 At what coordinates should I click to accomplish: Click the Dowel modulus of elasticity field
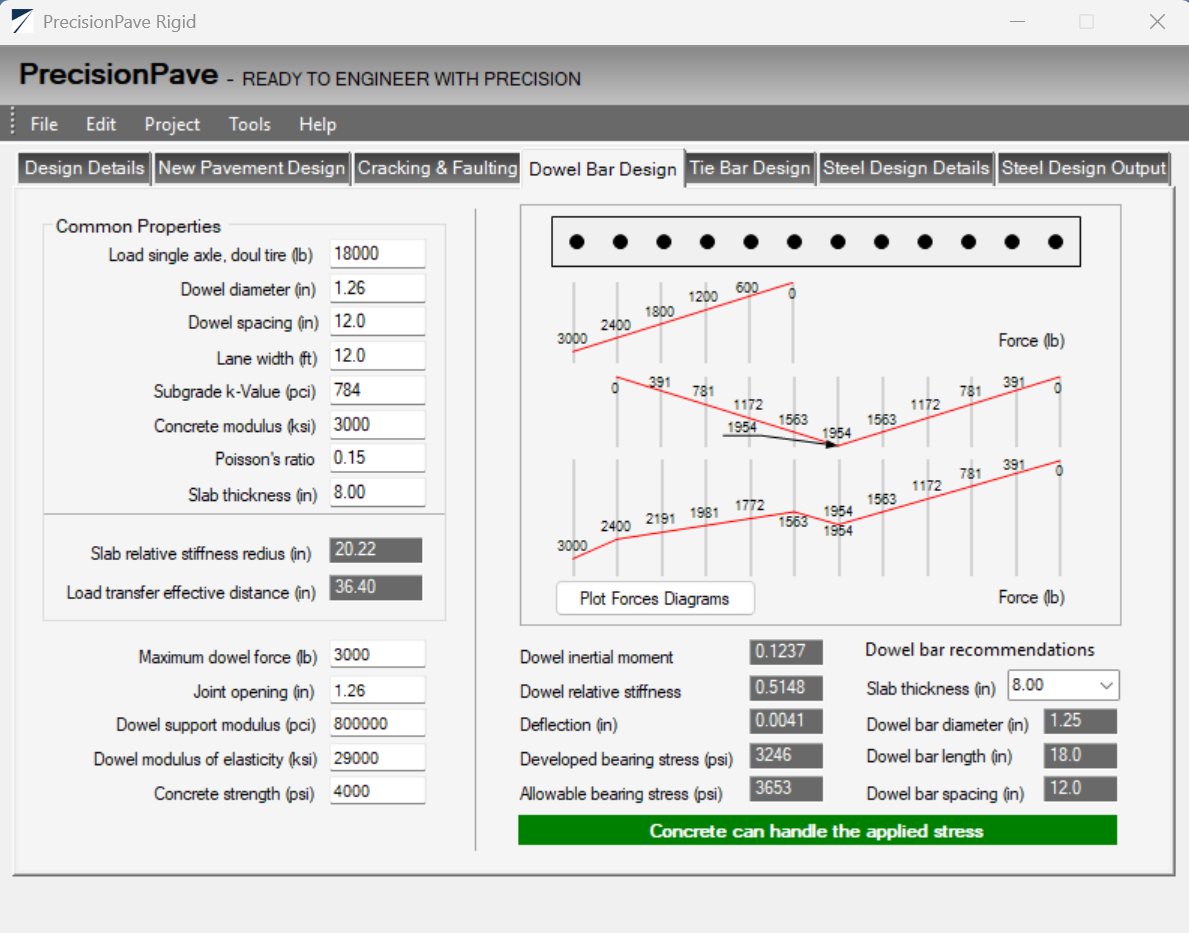click(378, 758)
